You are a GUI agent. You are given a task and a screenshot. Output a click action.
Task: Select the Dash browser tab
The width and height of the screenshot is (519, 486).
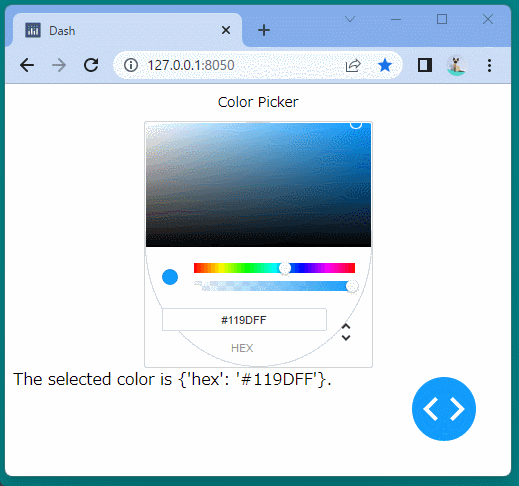(x=128, y=30)
